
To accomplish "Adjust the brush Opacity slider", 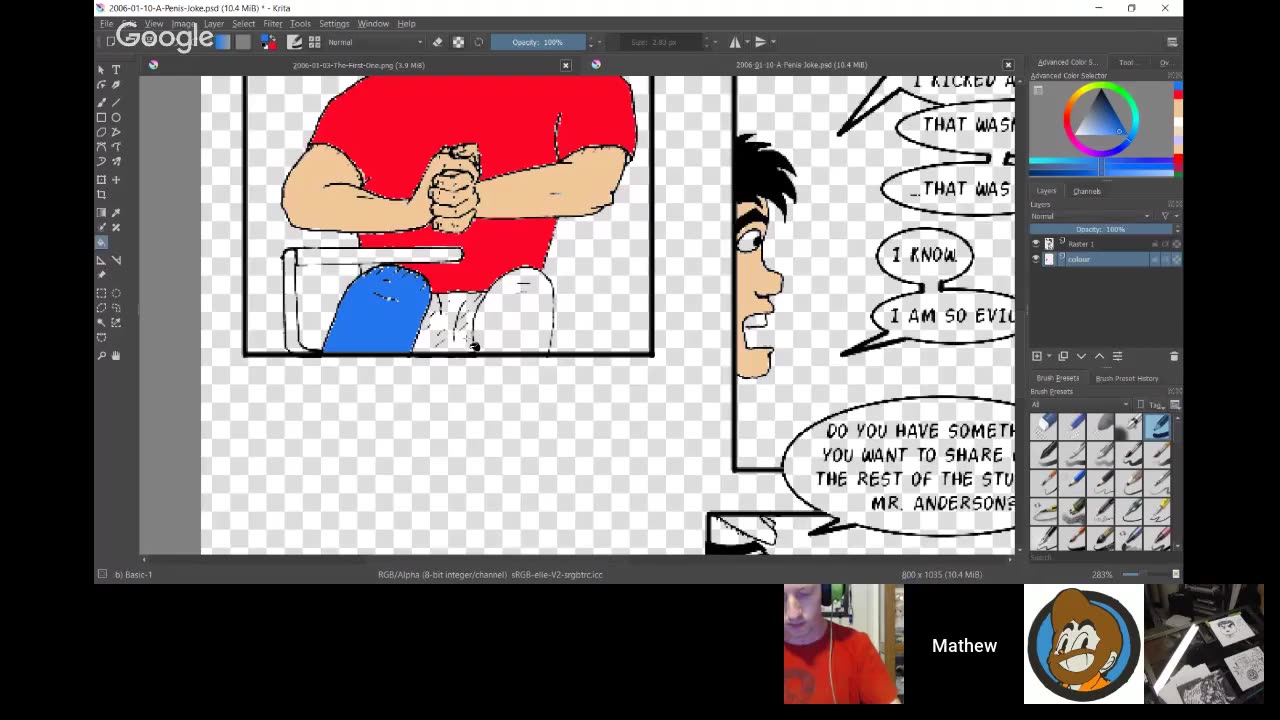I will click(538, 42).
